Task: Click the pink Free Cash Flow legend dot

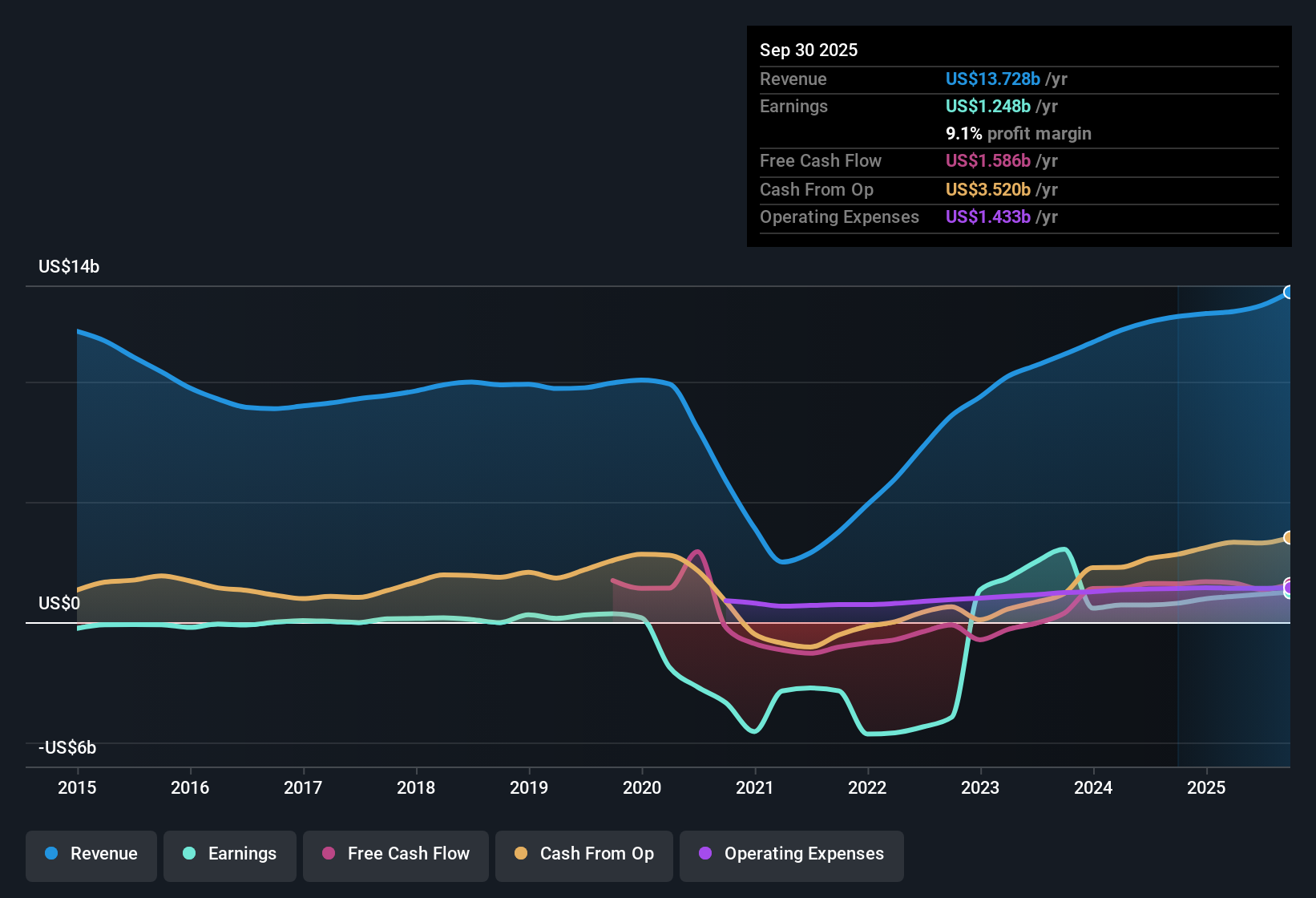Action: [328, 854]
